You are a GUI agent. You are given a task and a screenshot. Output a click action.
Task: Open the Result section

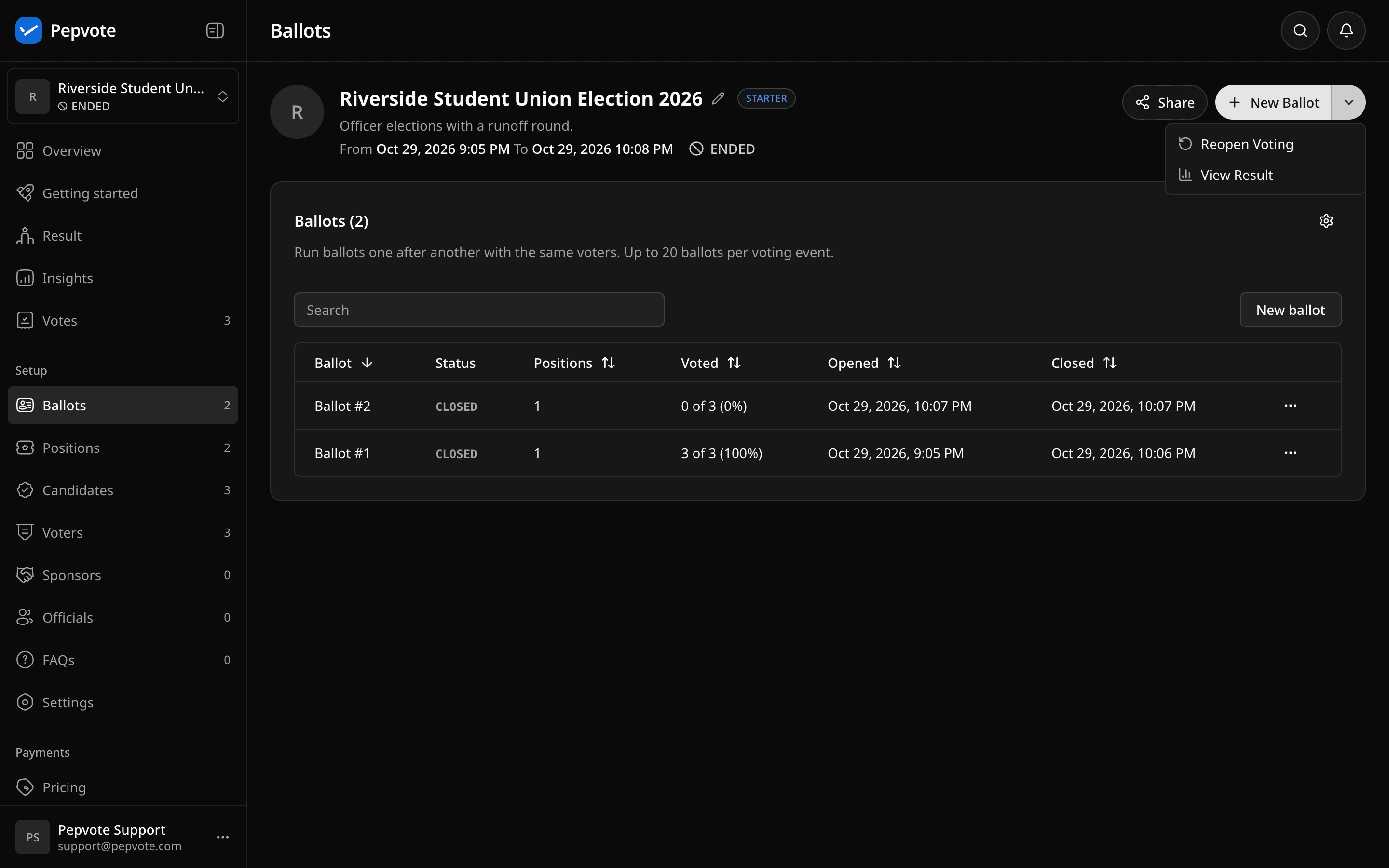(x=123, y=236)
